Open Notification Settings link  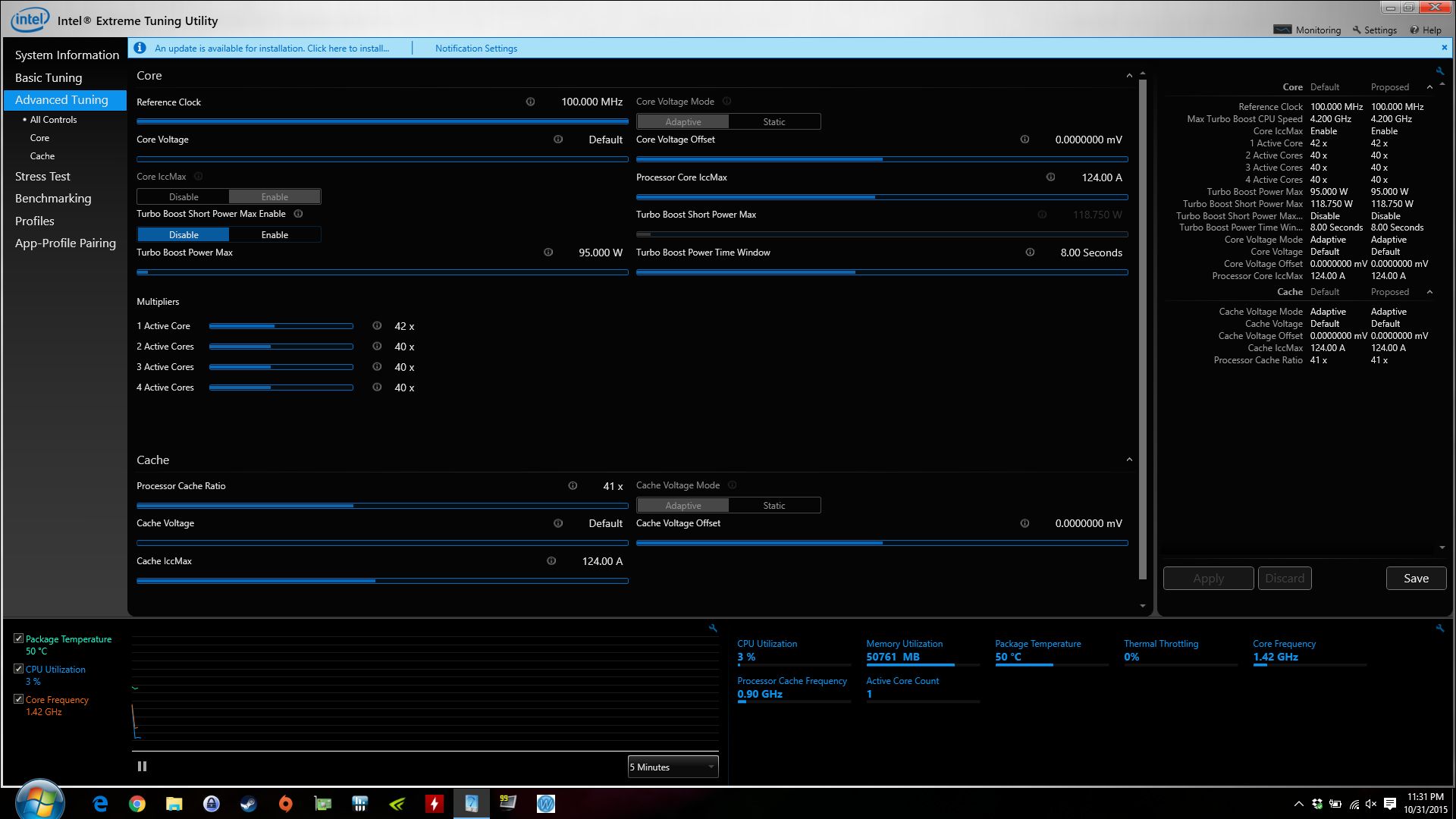pos(476,48)
